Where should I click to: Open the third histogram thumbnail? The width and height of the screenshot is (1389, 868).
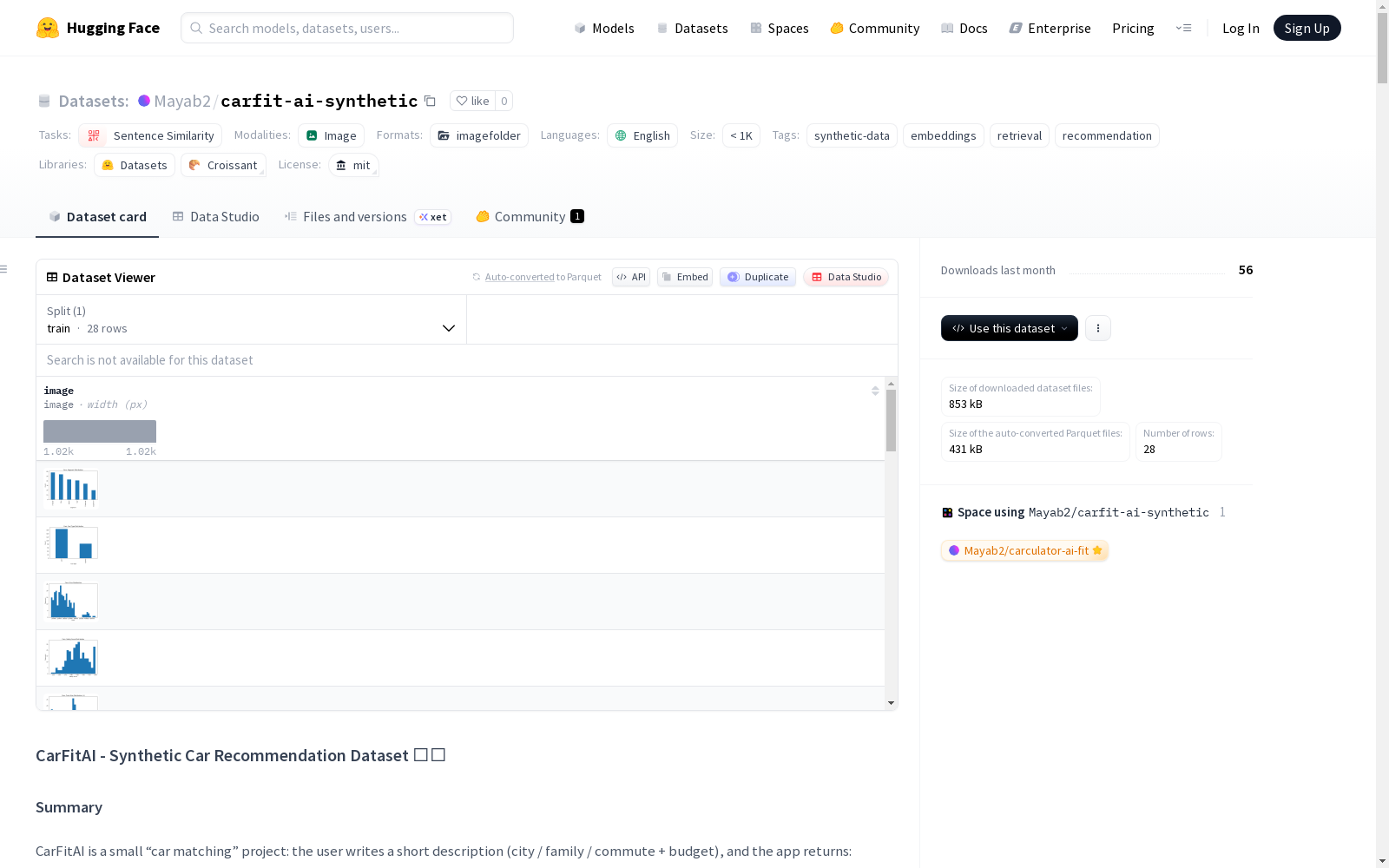pyautogui.click(x=71, y=602)
